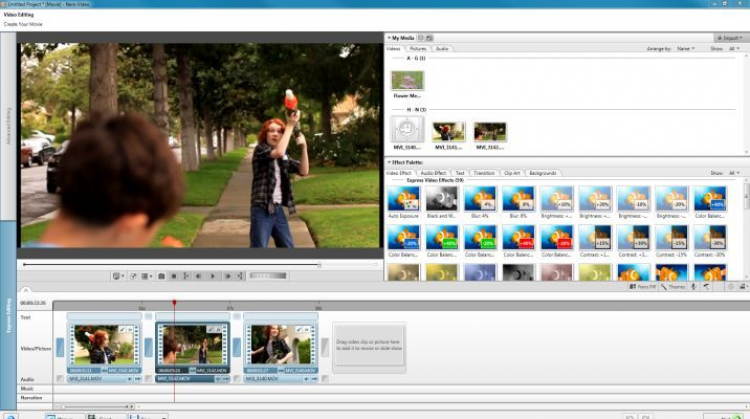Choose the Blur 4% effect icon
Screen dimensions: 750x419
tap(480, 198)
